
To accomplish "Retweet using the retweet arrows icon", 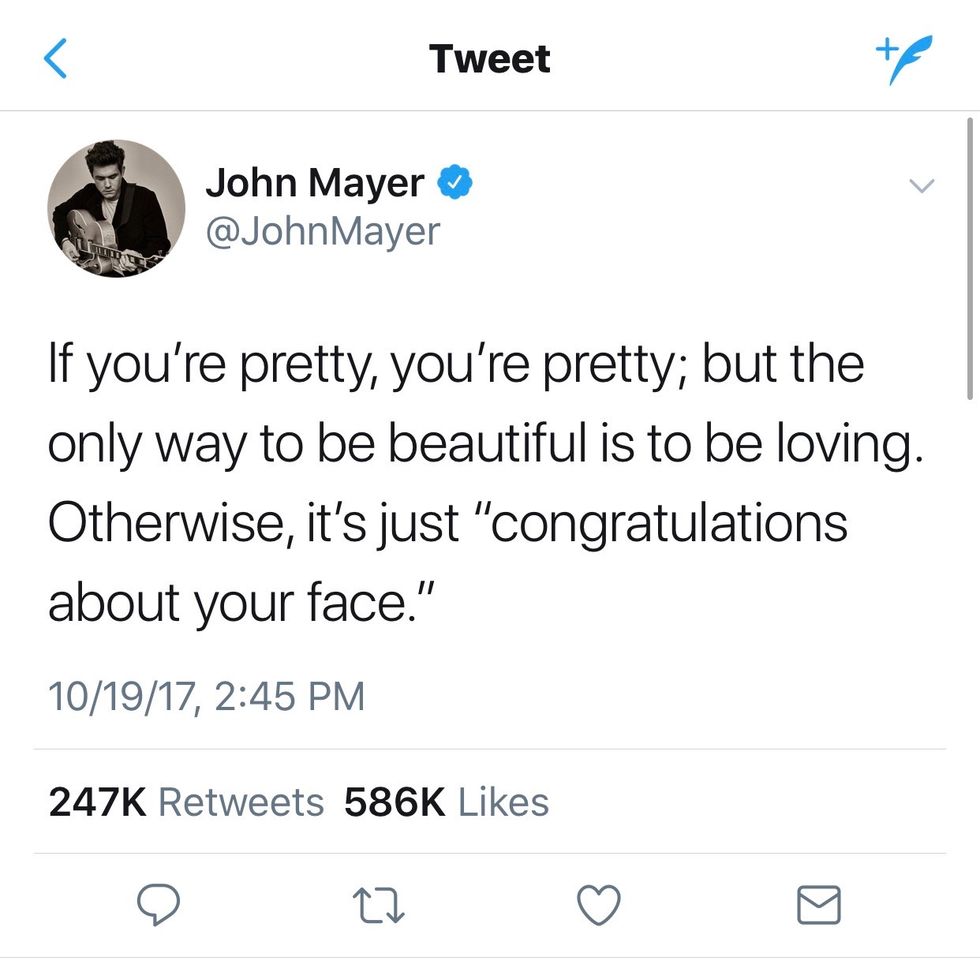I will coord(379,906).
